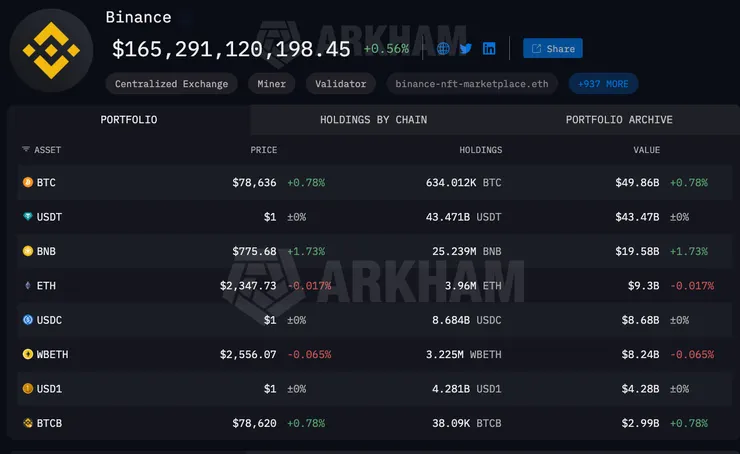This screenshot has height=454, width=740.
Task: Click the ETH price $2,347.73
Action: pos(248,286)
